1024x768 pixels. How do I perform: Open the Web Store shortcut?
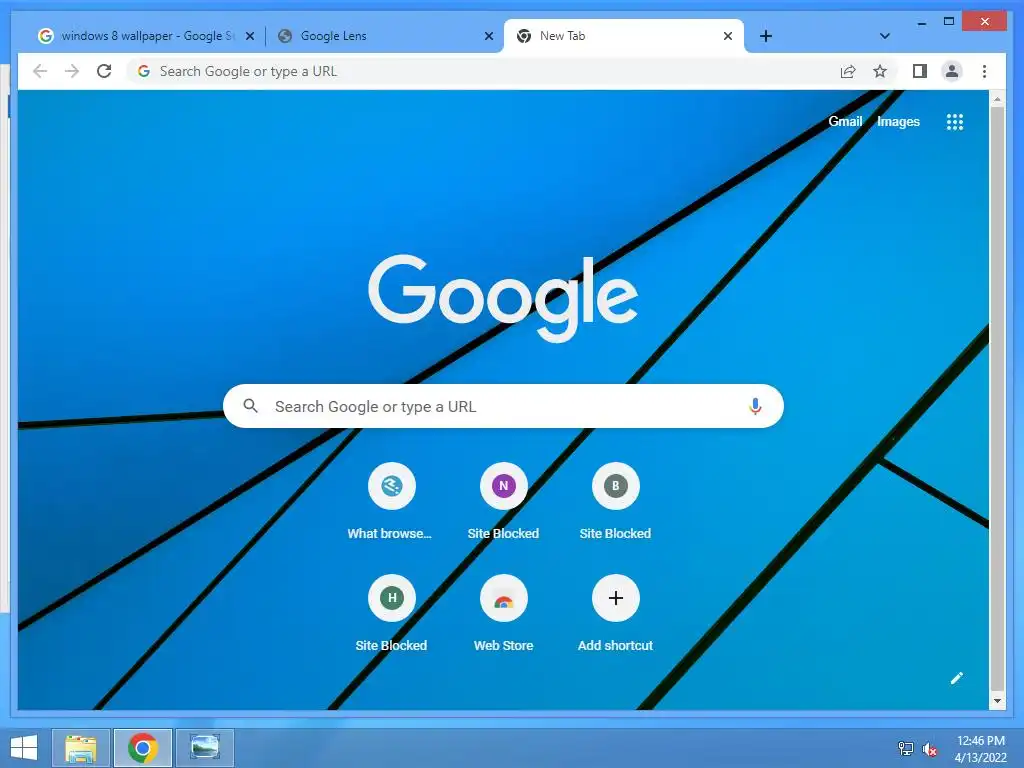point(503,598)
